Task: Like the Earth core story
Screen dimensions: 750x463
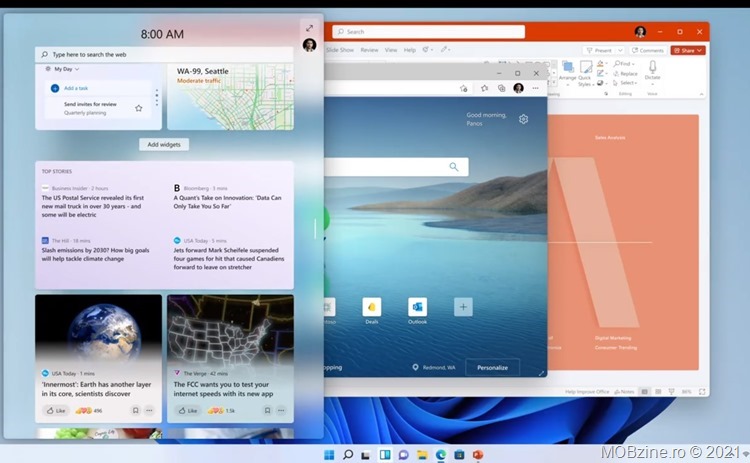Action: [56, 410]
